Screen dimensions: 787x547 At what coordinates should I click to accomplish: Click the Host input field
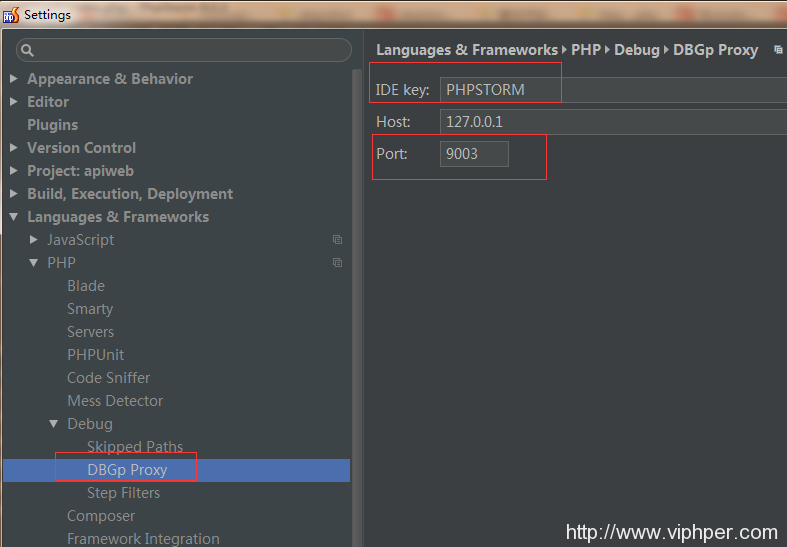tap(613, 122)
